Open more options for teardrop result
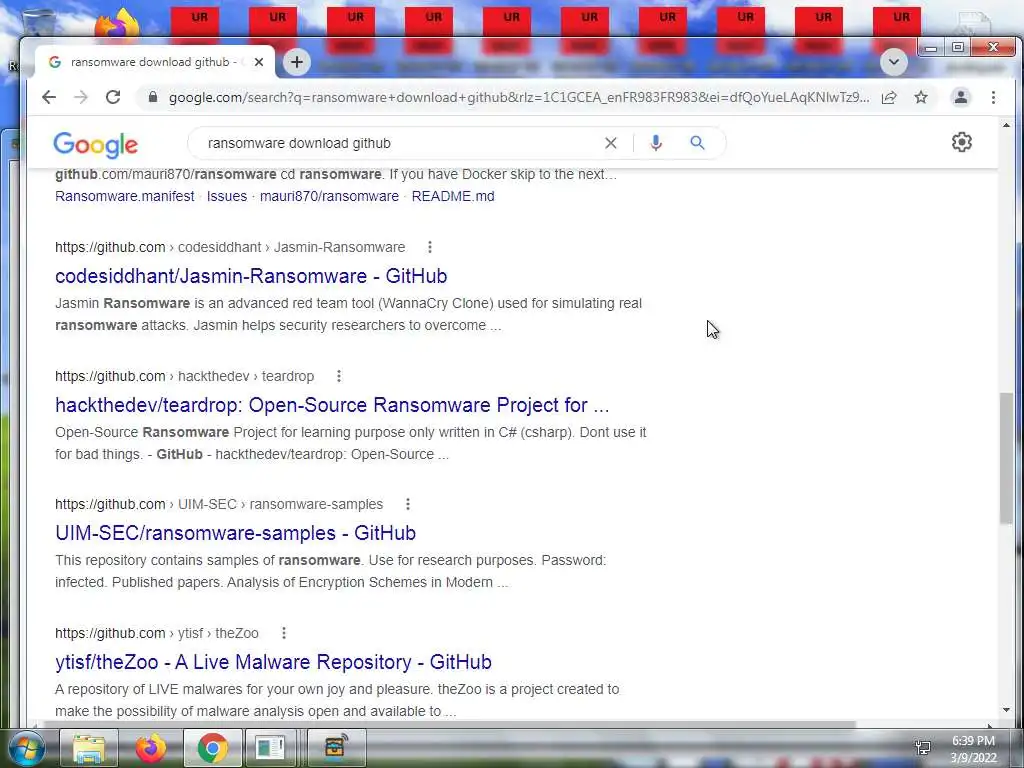Viewport: 1024px width, 768px height. [338, 376]
